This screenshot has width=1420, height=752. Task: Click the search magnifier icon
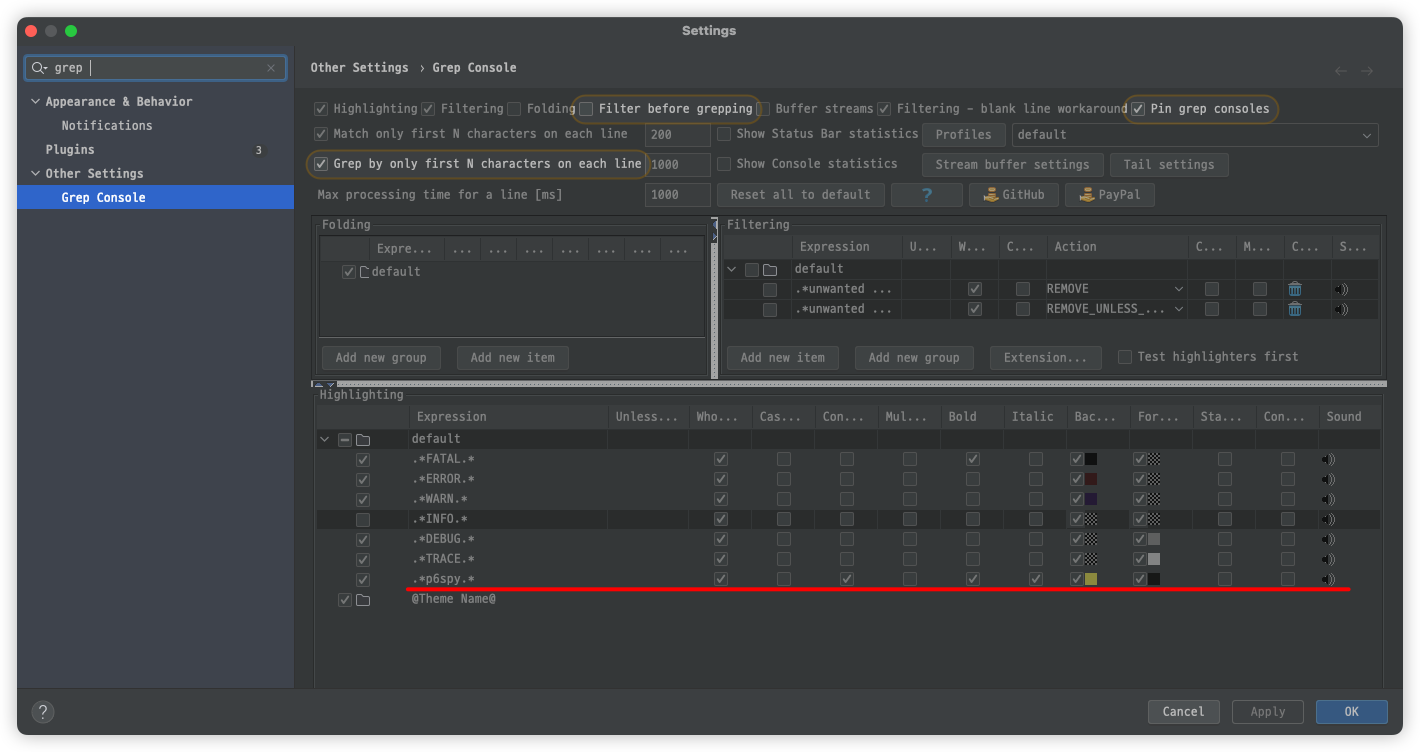39,68
